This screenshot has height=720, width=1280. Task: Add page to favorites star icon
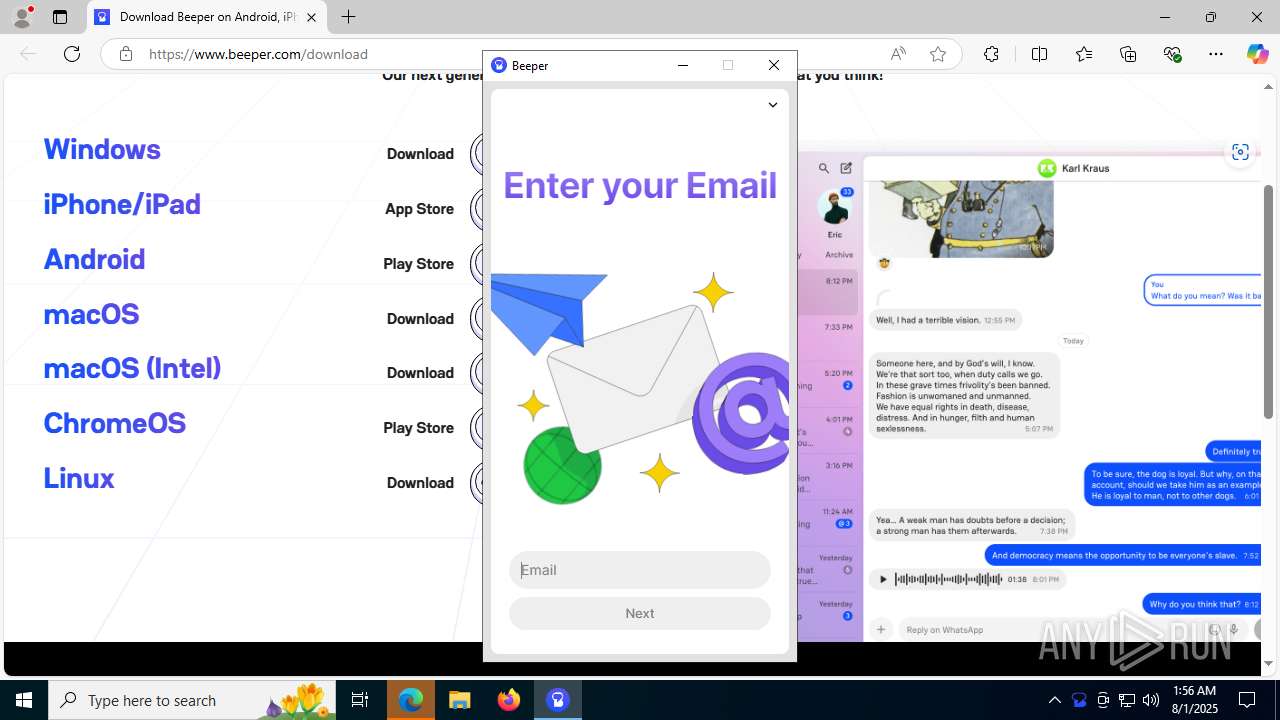(x=938, y=54)
